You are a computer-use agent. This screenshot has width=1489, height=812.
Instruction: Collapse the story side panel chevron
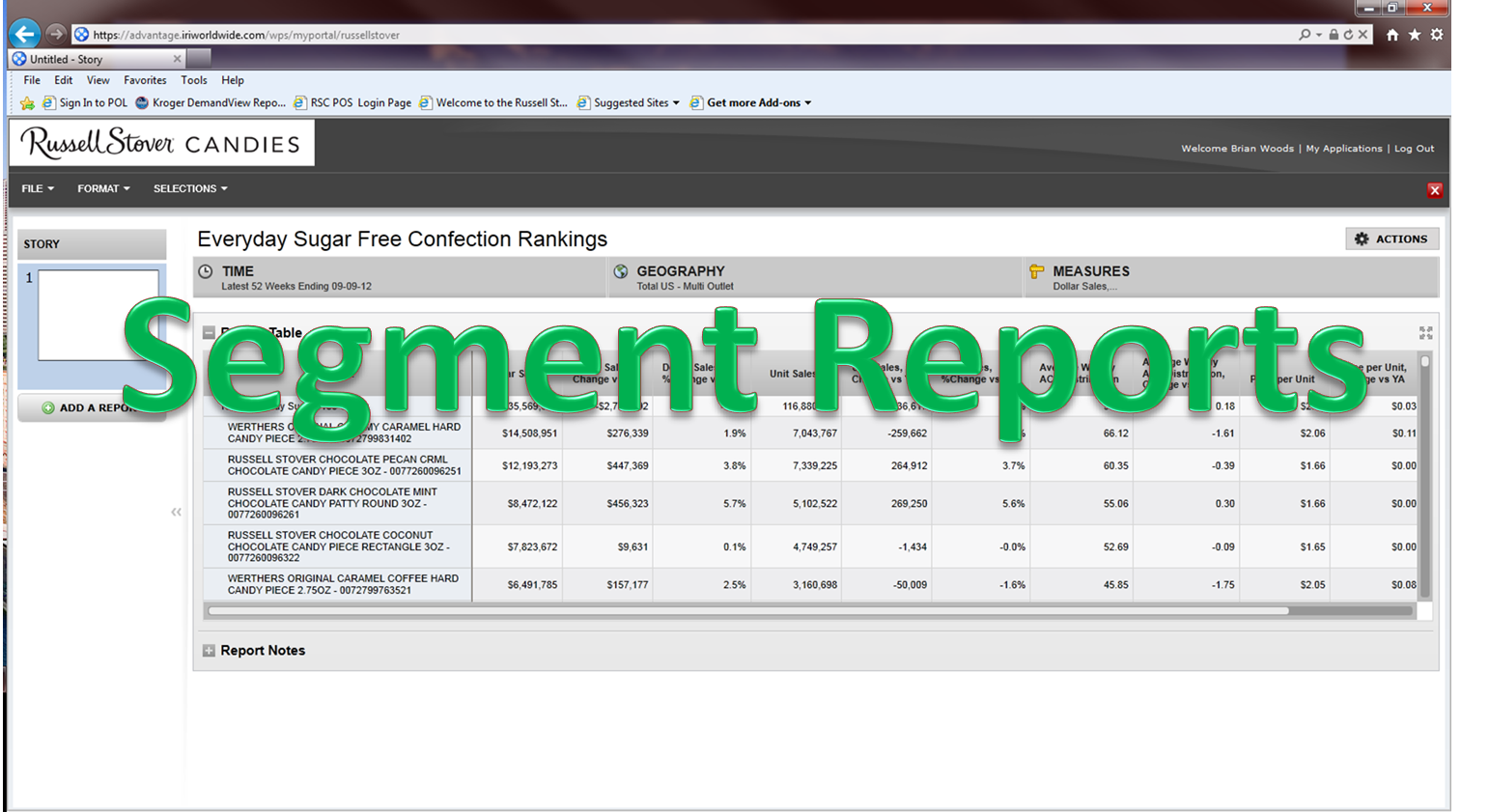(x=176, y=512)
